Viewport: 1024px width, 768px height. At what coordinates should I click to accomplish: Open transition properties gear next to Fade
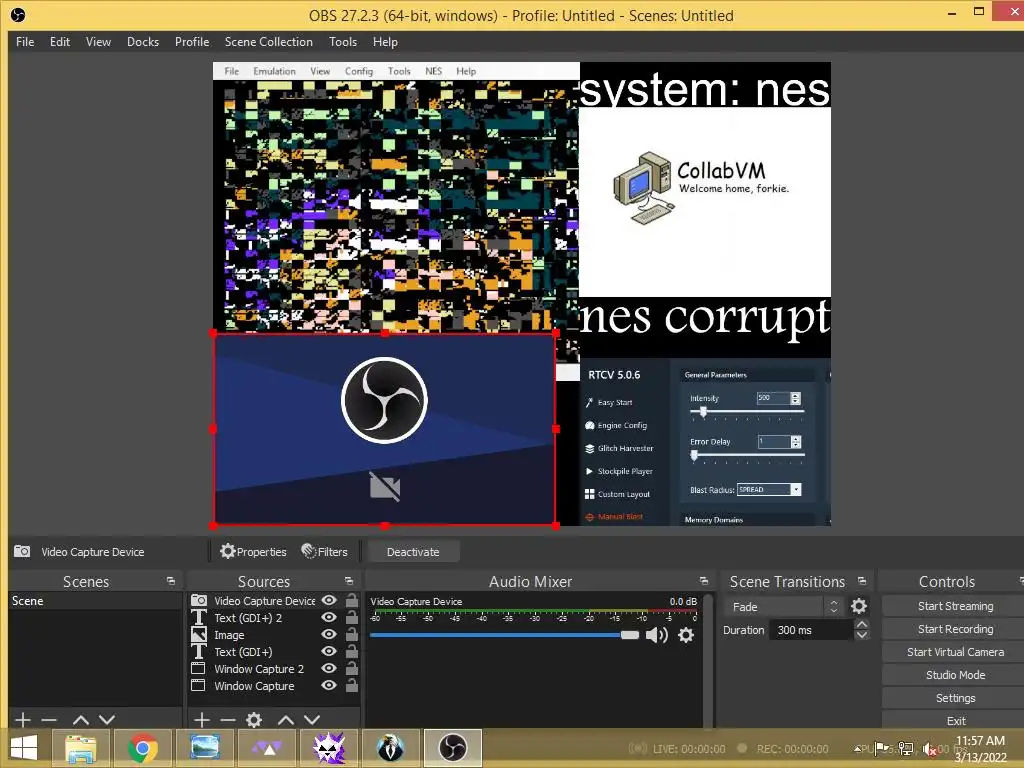click(859, 606)
